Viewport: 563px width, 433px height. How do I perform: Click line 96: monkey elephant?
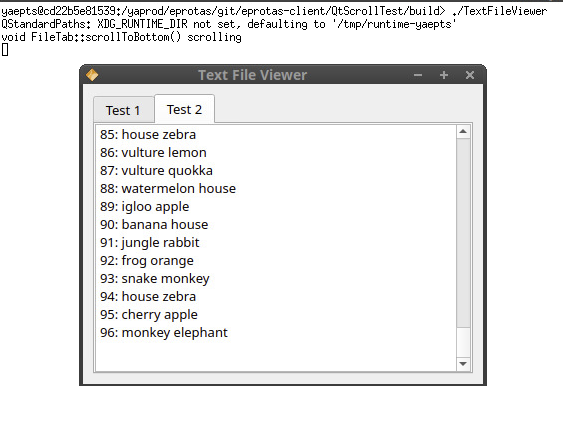click(x=164, y=333)
